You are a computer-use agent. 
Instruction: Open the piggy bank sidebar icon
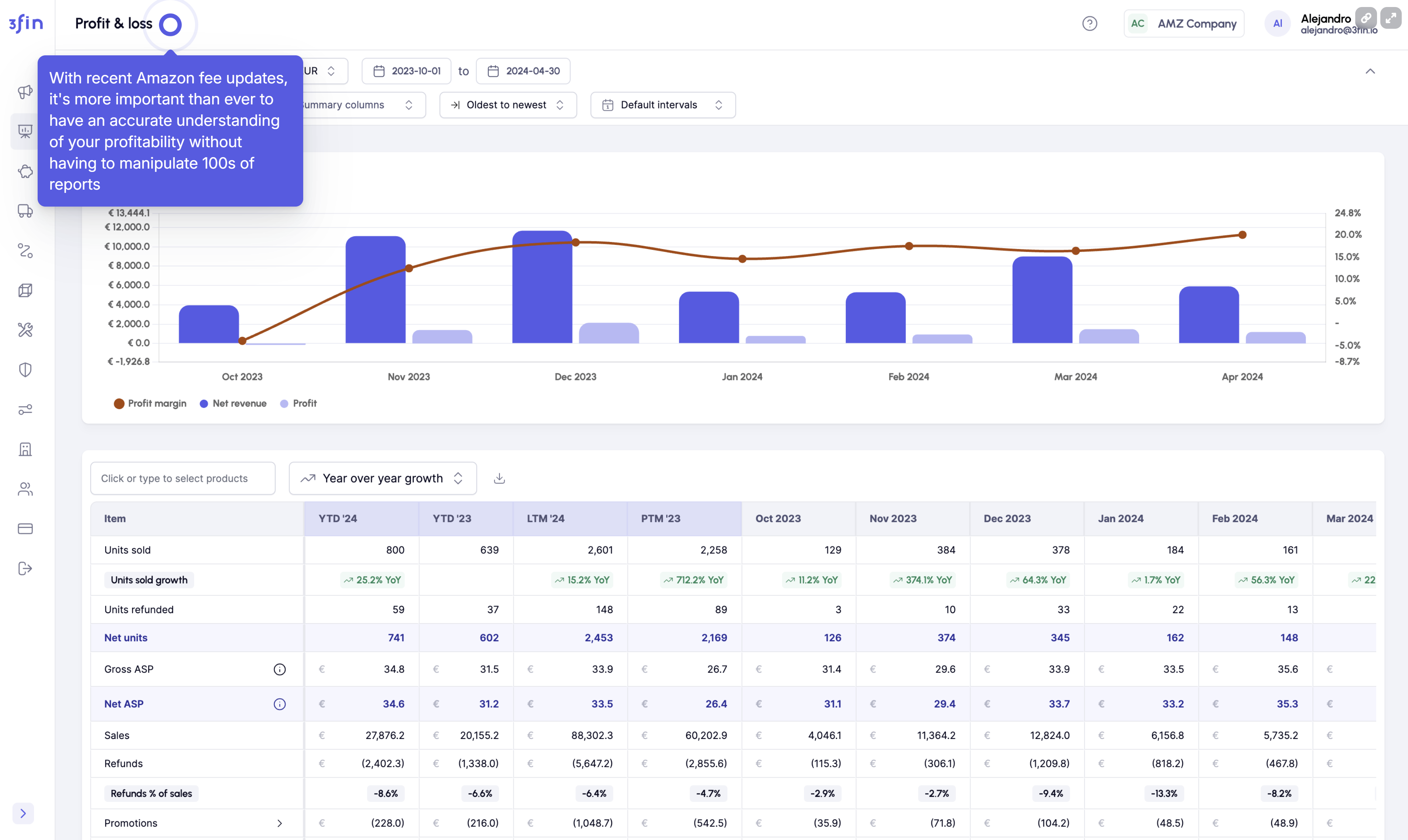click(25, 172)
